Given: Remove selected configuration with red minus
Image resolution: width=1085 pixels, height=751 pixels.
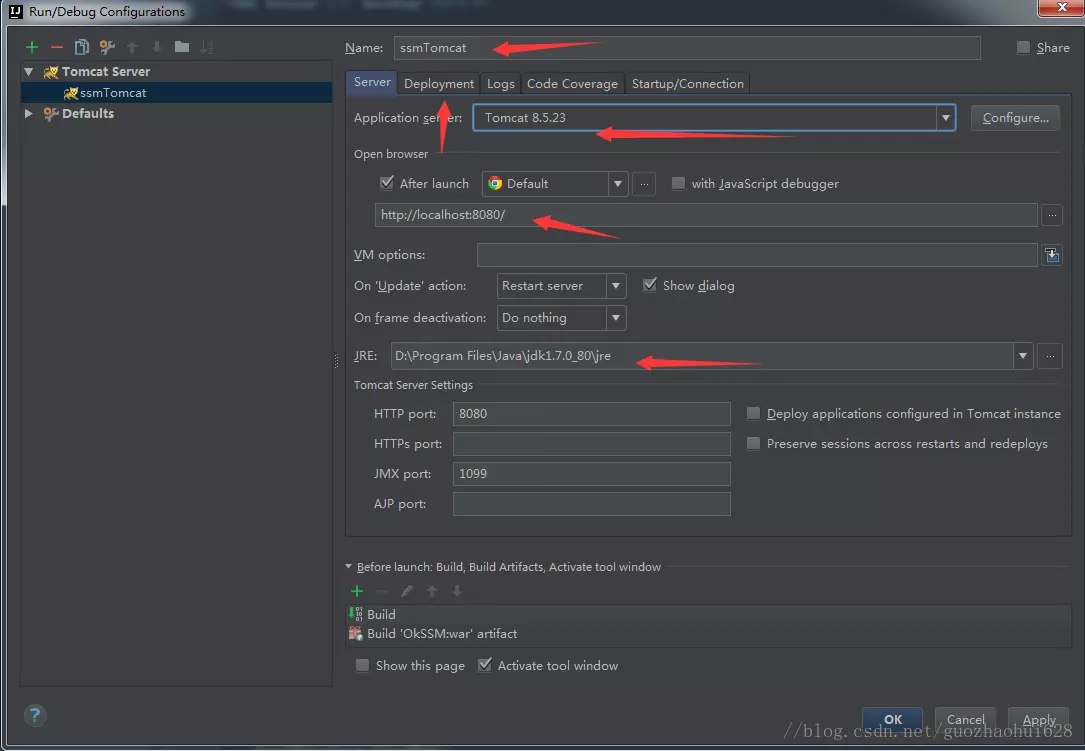Looking at the screenshot, I should (x=57, y=47).
